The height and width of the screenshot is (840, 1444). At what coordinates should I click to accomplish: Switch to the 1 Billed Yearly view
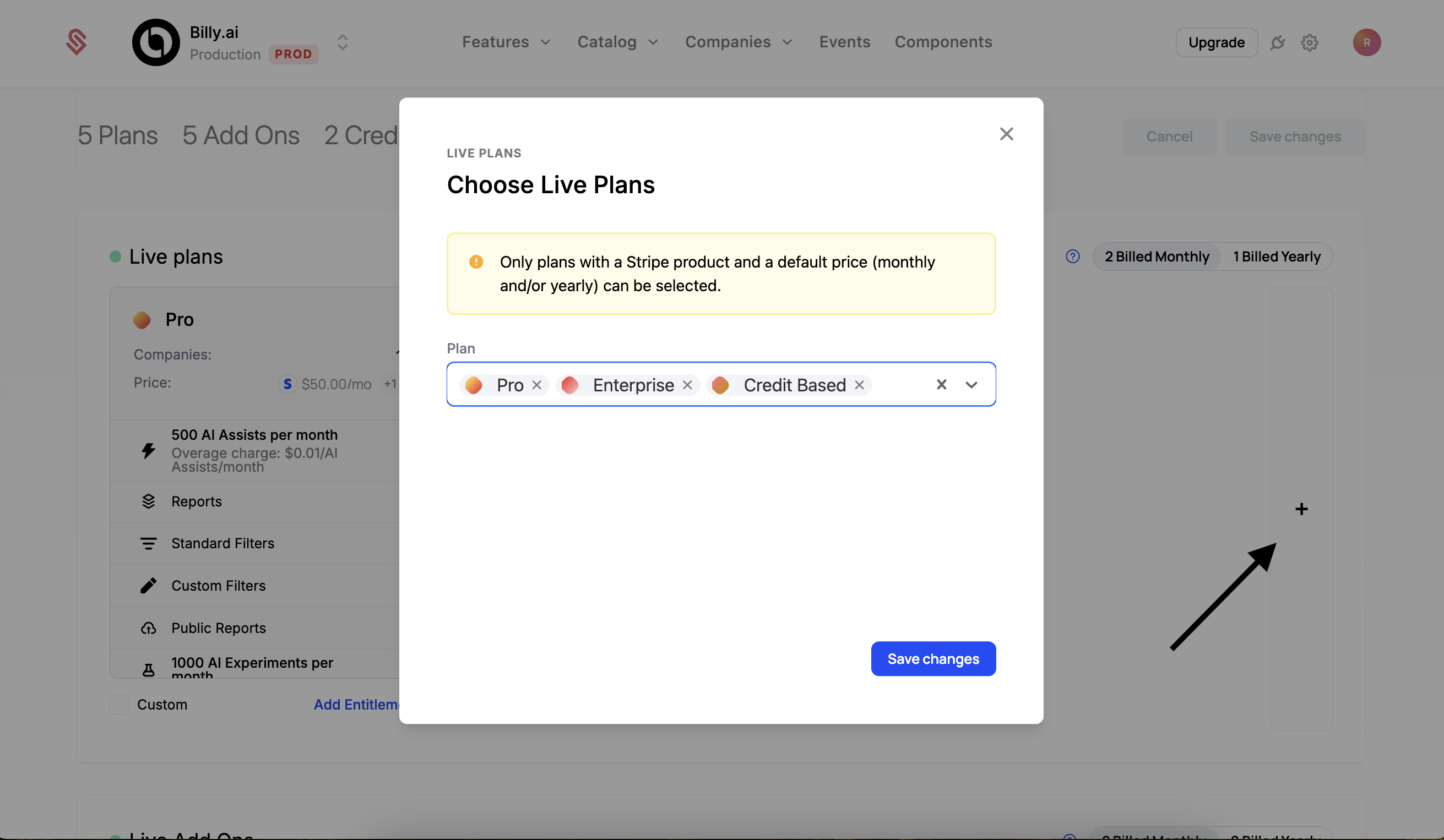click(x=1277, y=256)
